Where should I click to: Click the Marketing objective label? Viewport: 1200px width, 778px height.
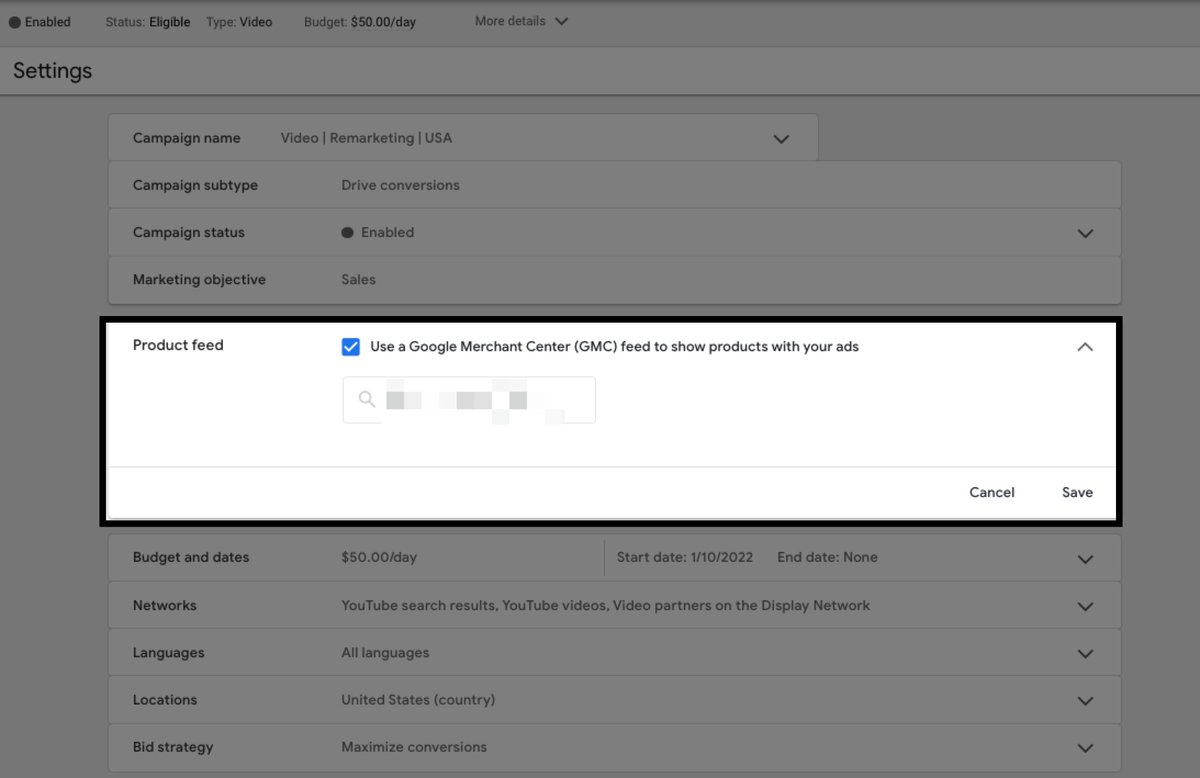pyautogui.click(x=199, y=279)
